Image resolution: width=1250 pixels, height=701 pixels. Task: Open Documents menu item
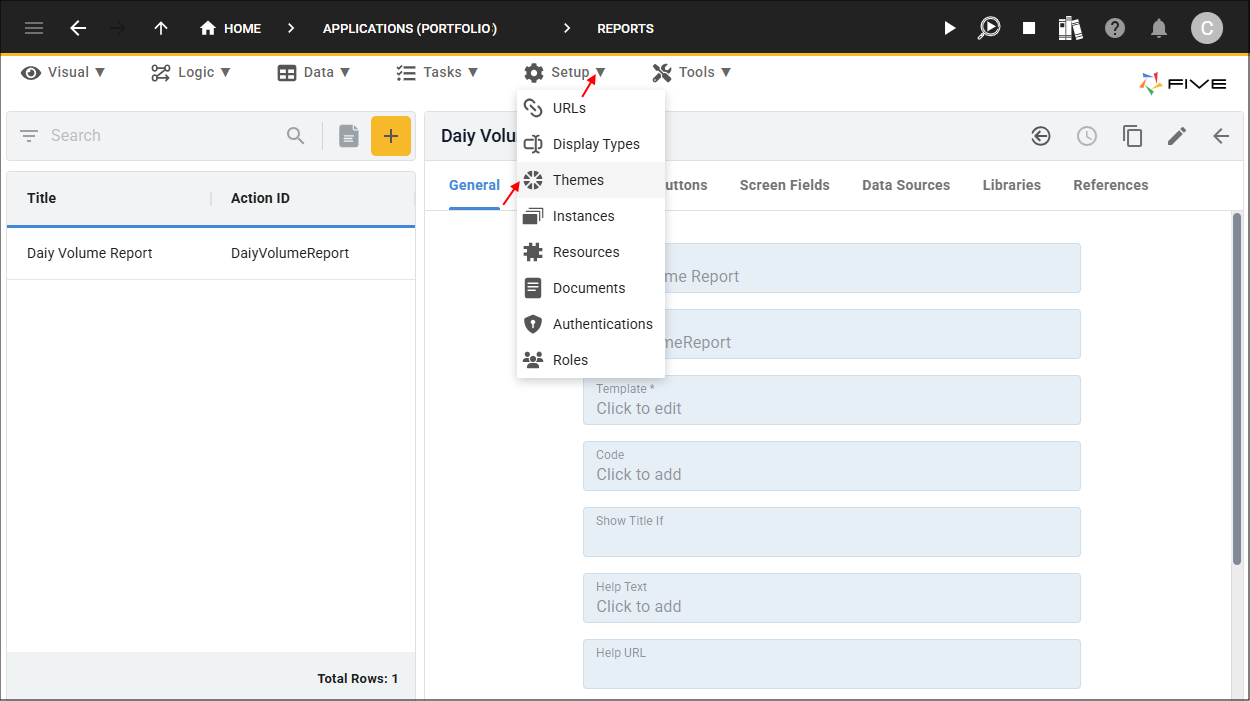[x=591, y=288]
